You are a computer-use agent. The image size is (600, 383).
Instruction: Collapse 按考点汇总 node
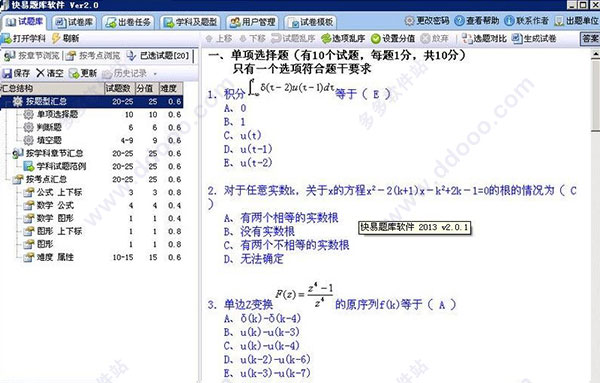tap(8, 179)
